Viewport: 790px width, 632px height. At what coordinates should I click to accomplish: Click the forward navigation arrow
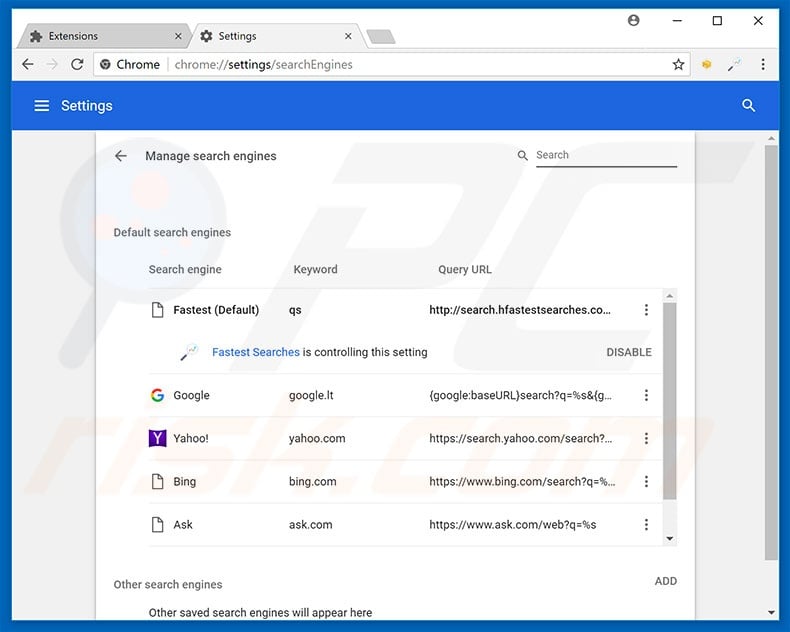coord(52,65)
